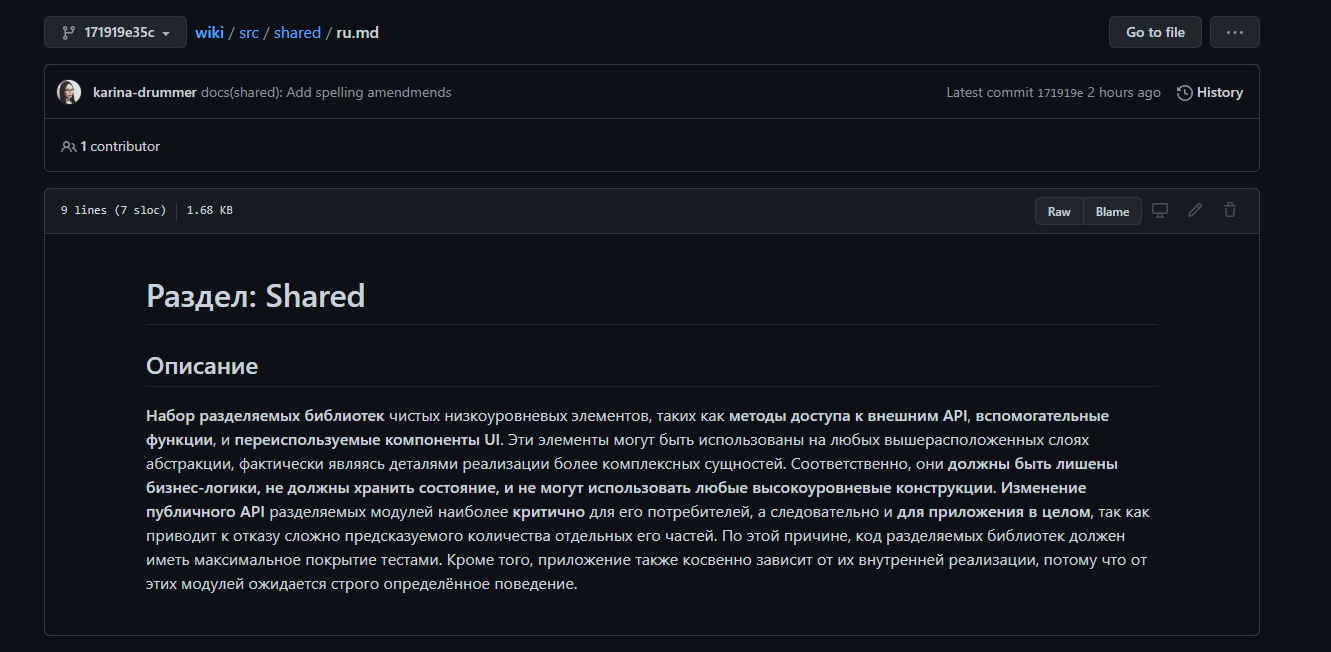The width and height of the screenshot is (1331, 652).
Task: Open the latest commit hash 171919e
Action: coord(1060,92)
